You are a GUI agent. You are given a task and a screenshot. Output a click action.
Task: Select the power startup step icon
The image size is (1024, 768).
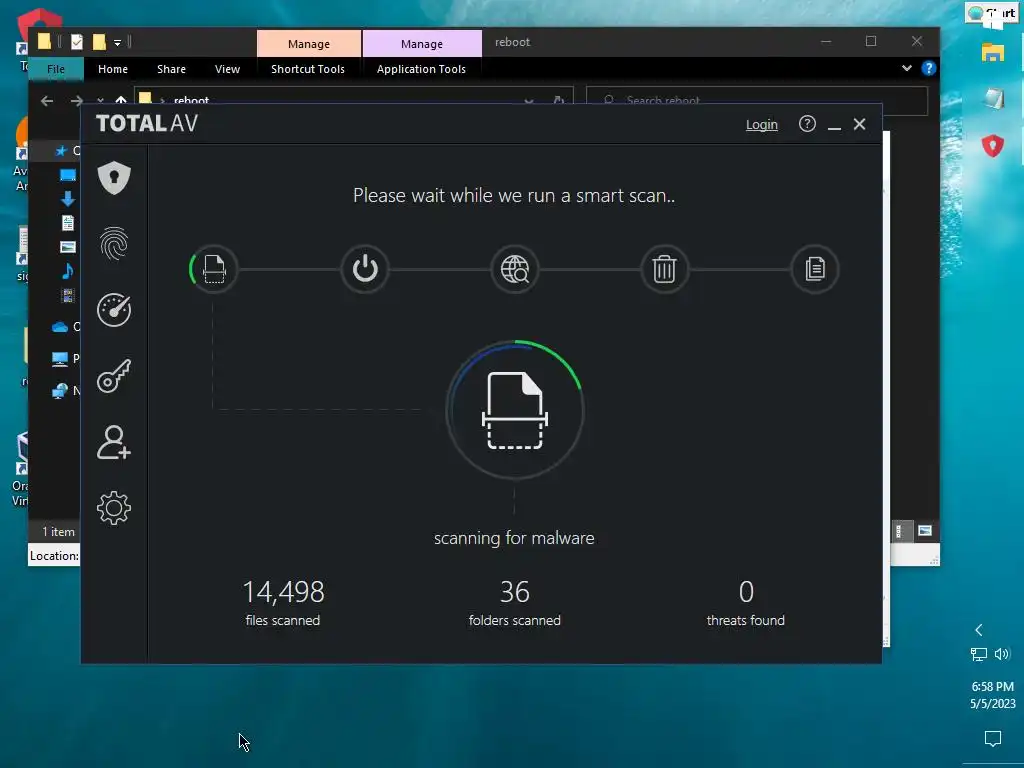tap(365, 269)
